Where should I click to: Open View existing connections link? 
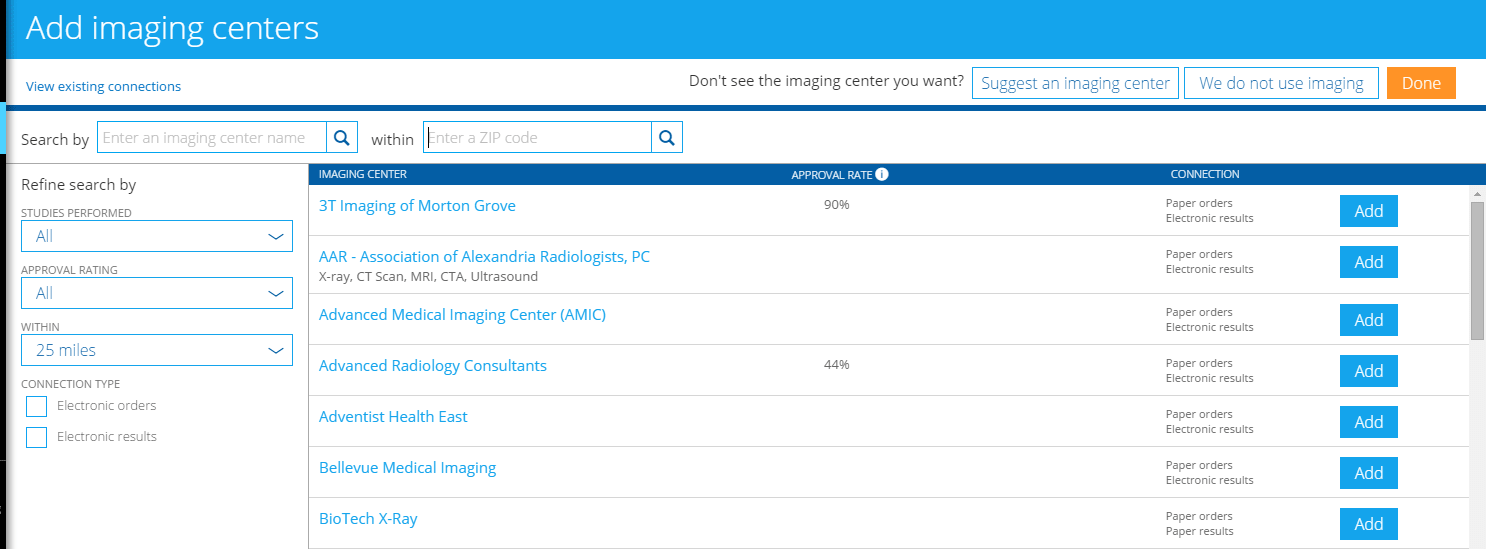[103, 86]
